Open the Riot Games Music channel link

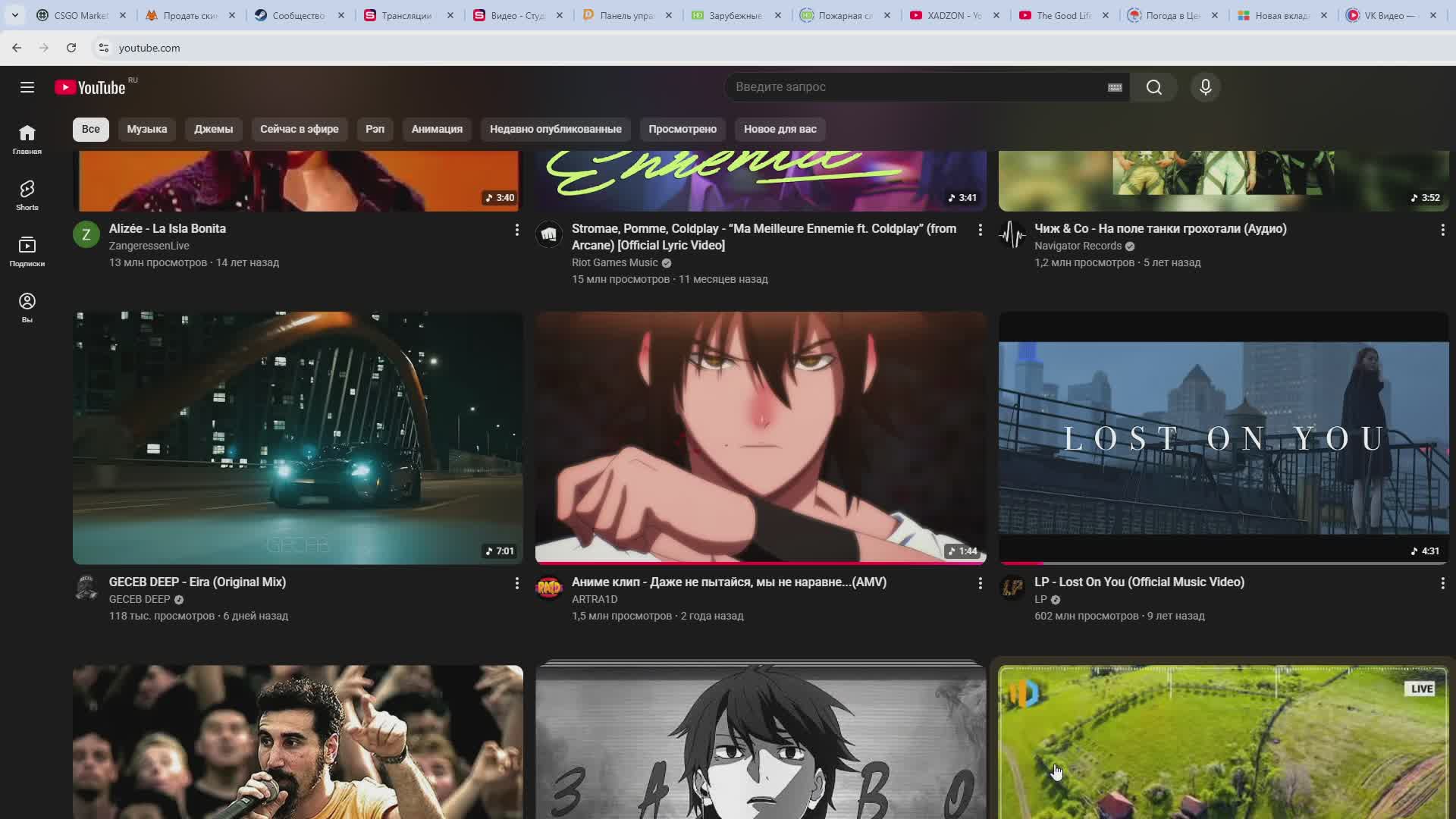click(614, 262)
